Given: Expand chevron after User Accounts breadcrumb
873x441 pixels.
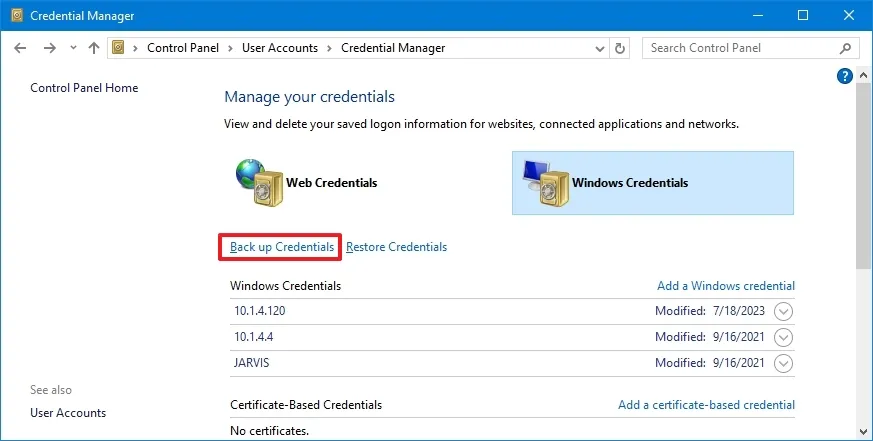Looking at the screenshot, I should 329,48.
